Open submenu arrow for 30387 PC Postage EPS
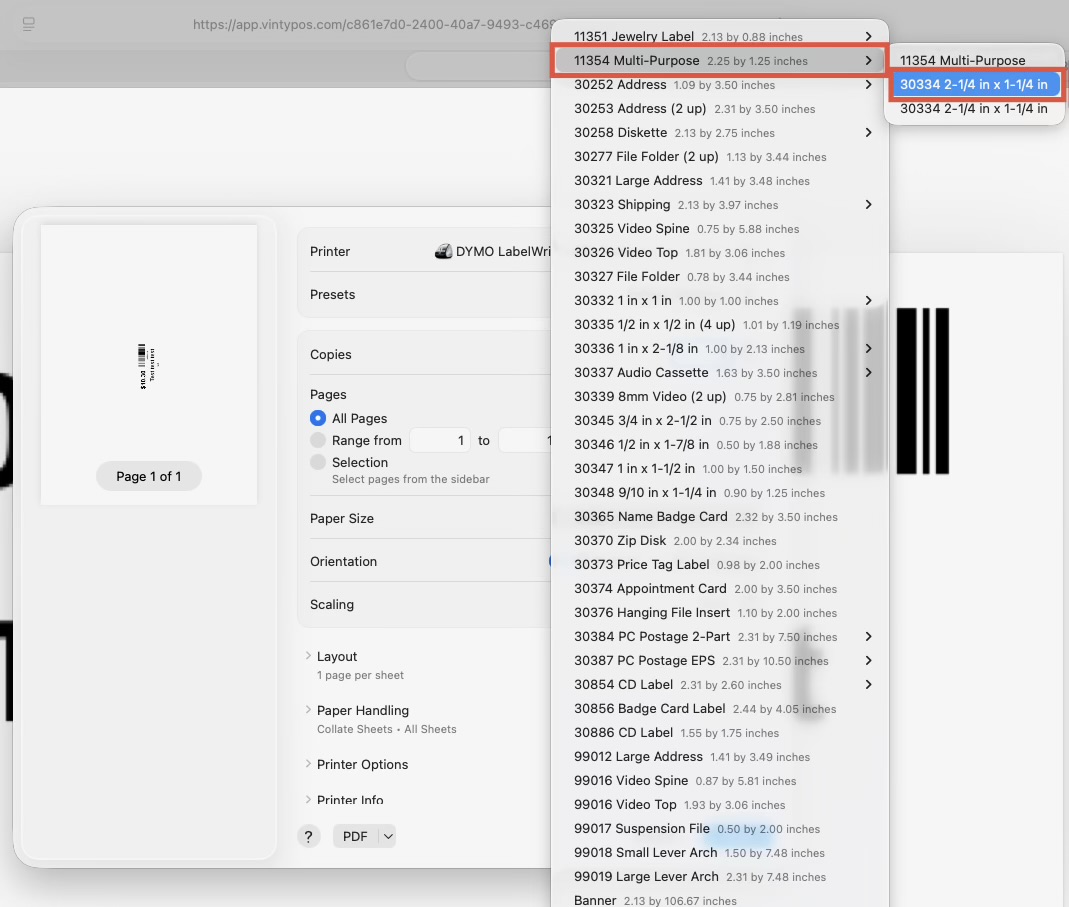The height and width of the screenshot is (907, 1069). [x=868, y=660]
